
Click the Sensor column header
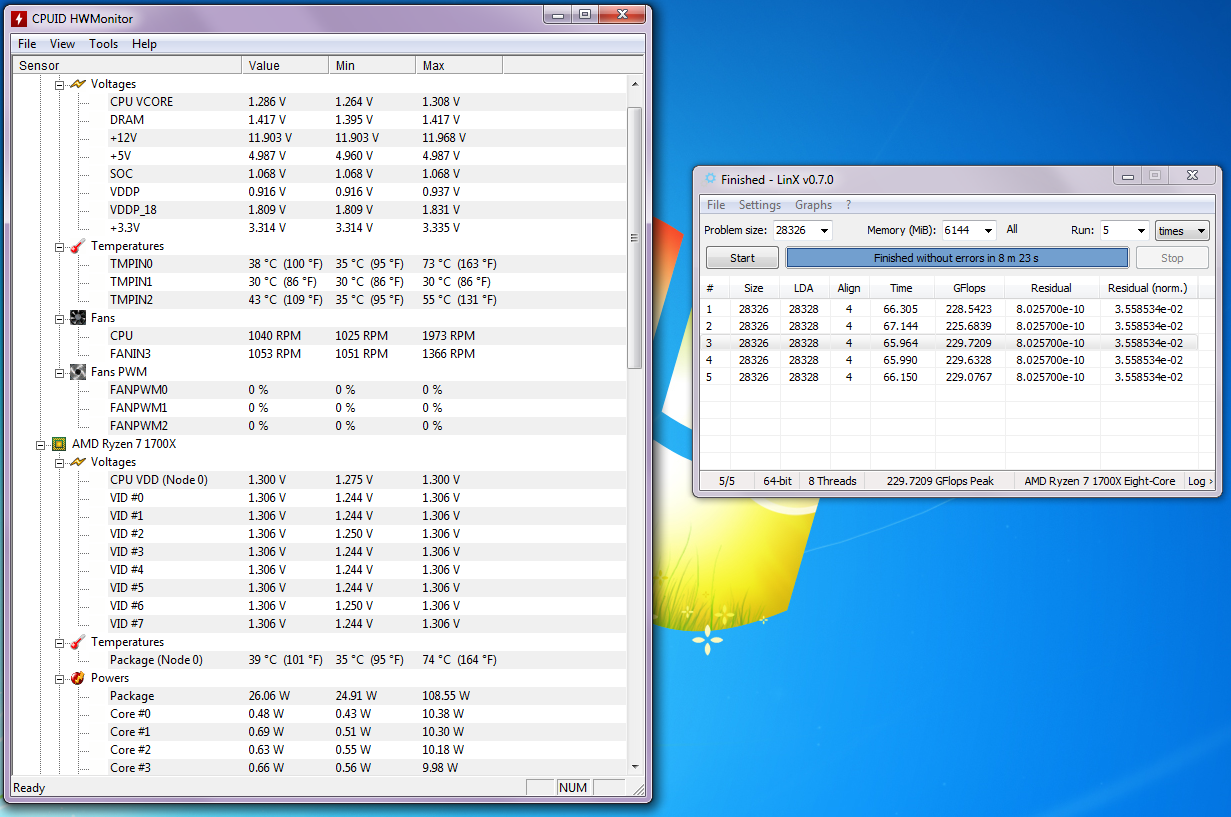[x=127, y=66]
